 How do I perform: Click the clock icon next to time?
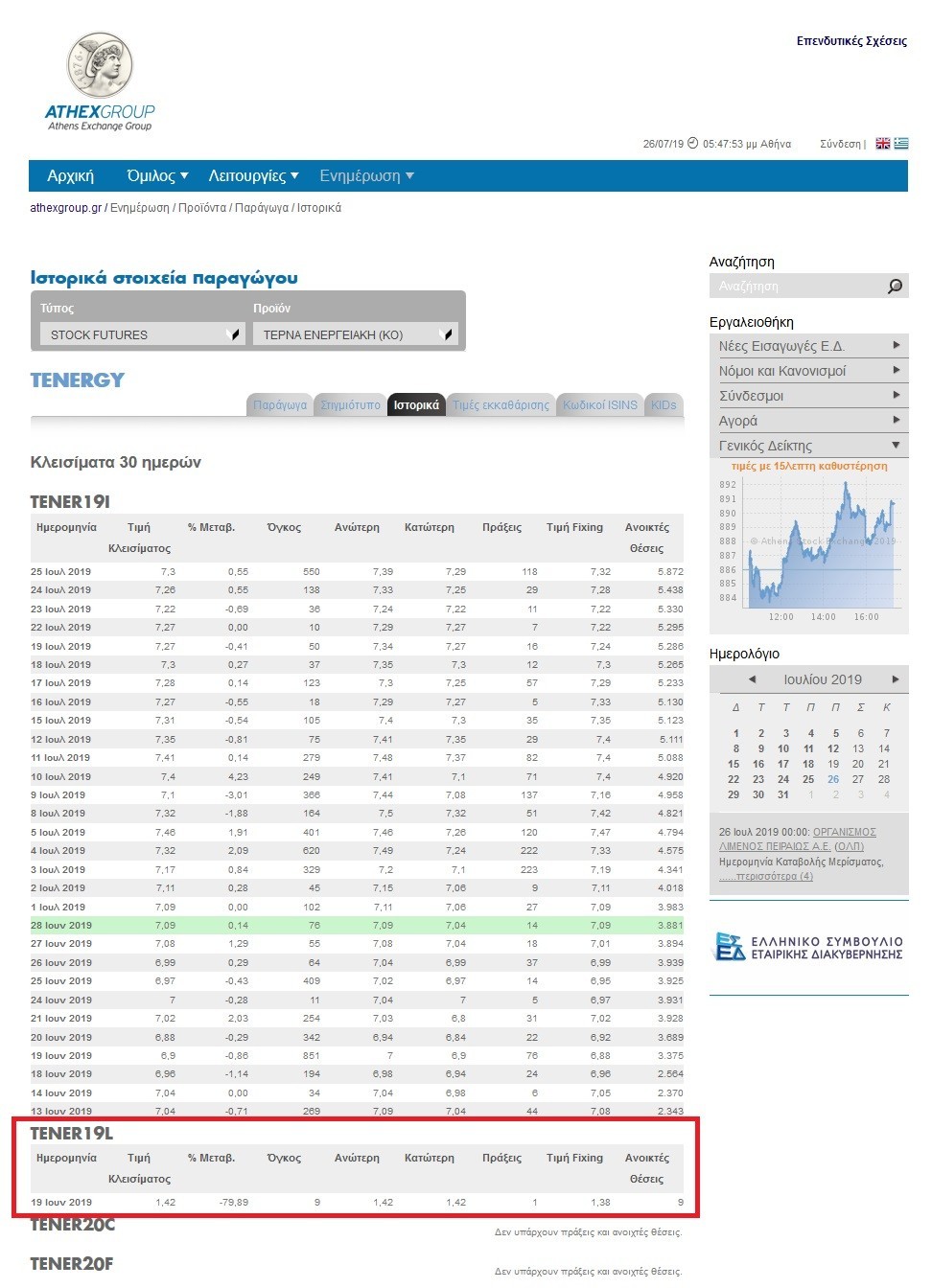pos(693,144)
